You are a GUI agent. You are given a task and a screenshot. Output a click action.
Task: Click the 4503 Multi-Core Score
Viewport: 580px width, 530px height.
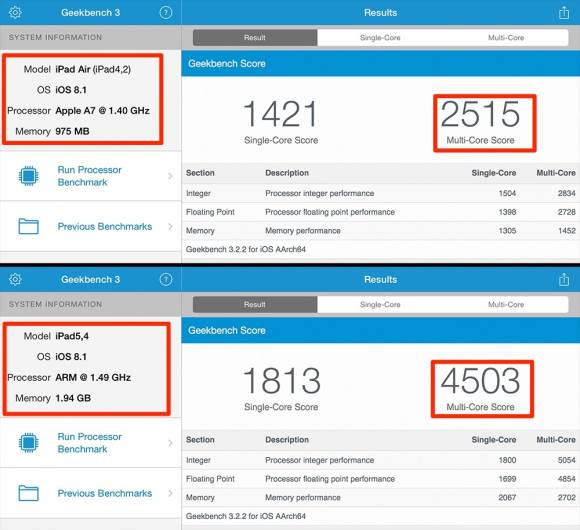(x=480, y=381)
